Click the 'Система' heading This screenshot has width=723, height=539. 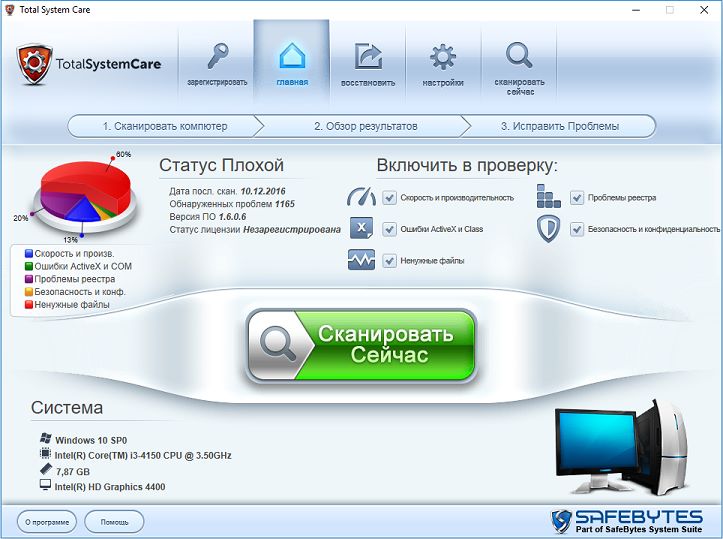pyautogui.click(x=67, y=408)
